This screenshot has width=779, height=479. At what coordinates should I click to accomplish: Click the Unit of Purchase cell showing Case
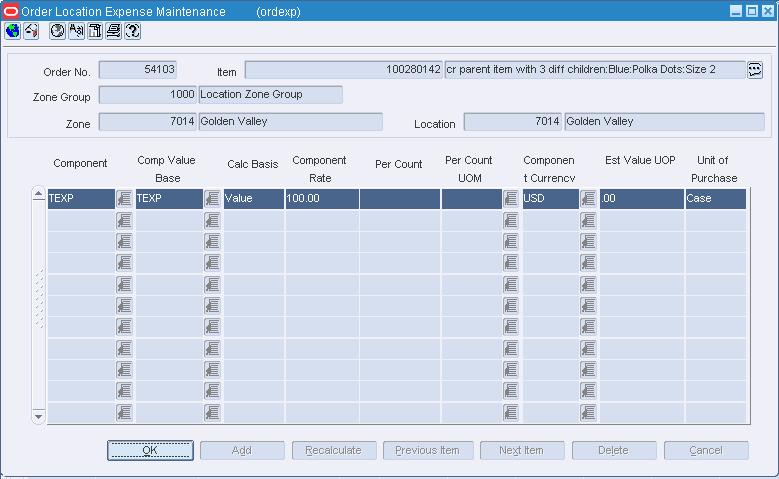pyautogui.click(x=715, y=199)
